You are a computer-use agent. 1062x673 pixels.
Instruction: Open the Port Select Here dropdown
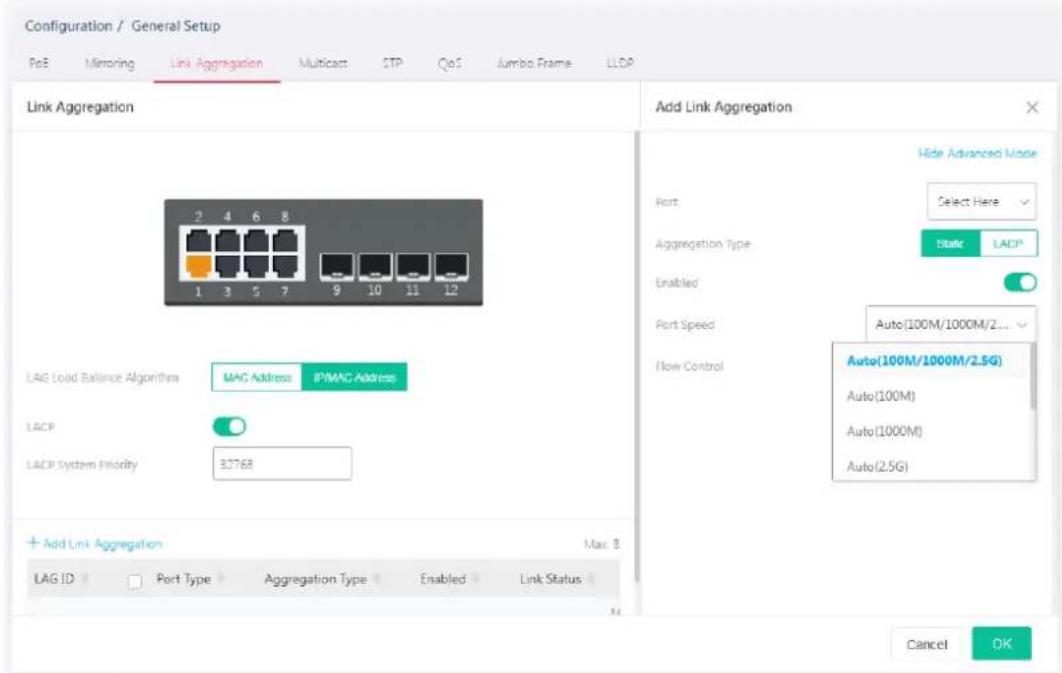tap(981, 201)
